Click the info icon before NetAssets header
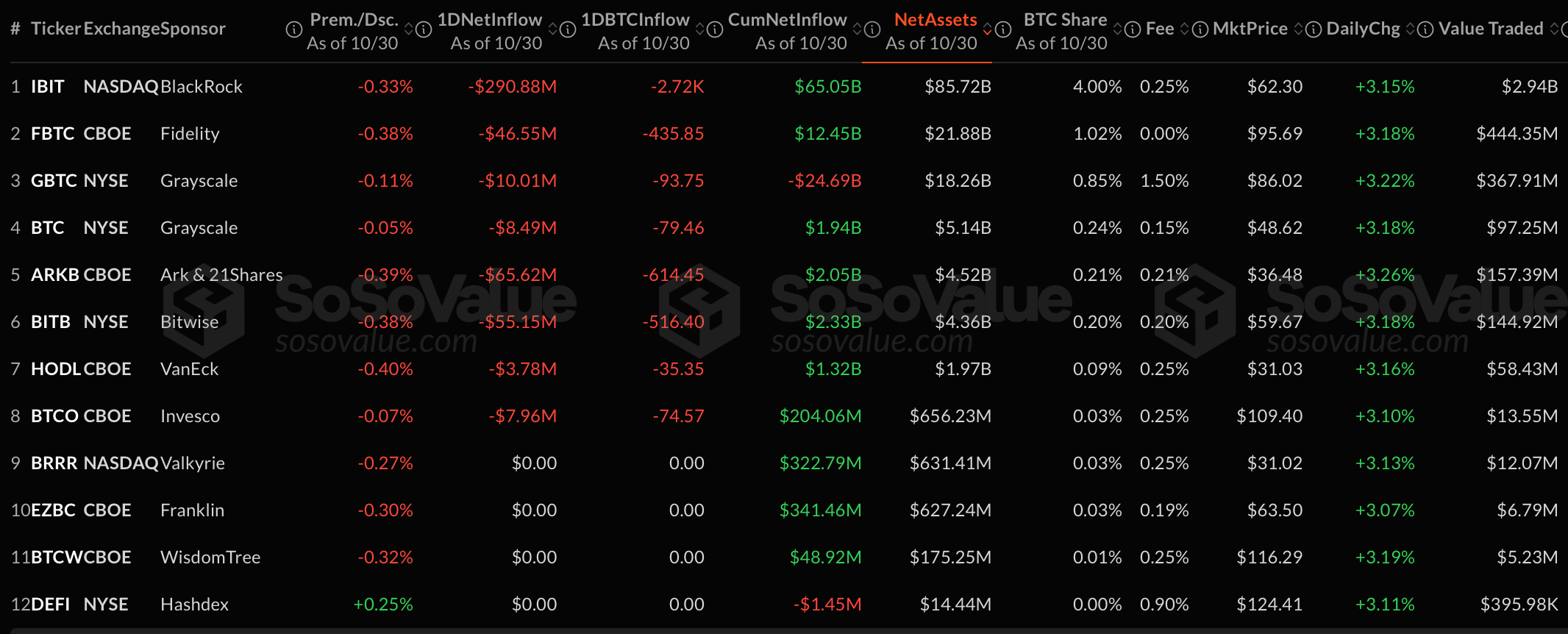Viewport: 1568px width, 634px height. [872, 29]
